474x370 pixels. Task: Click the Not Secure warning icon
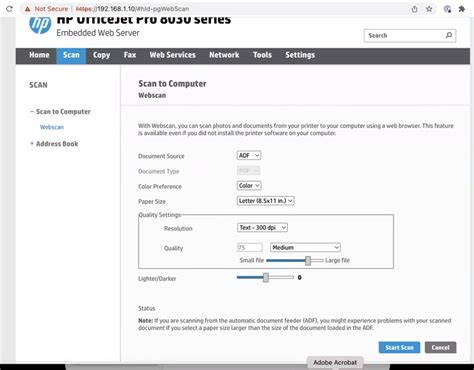28,9
